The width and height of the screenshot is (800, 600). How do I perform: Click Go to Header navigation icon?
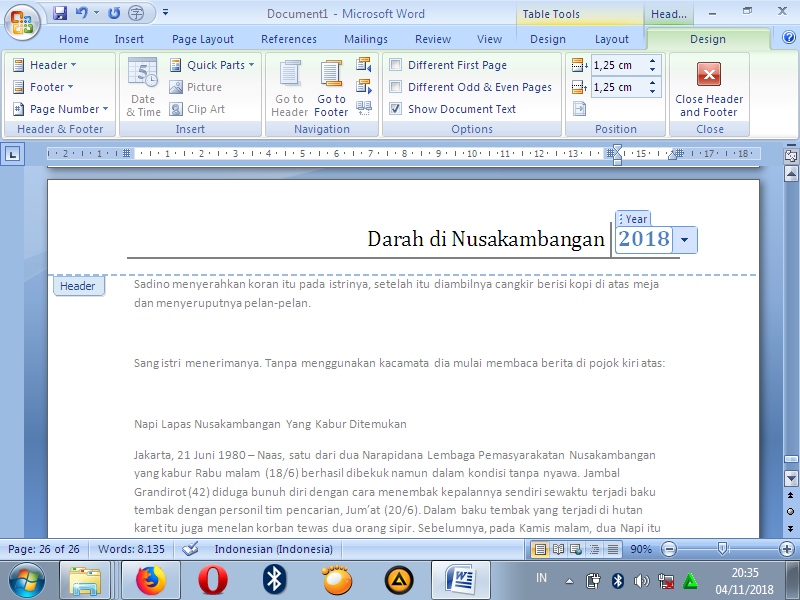click(289, 88)
